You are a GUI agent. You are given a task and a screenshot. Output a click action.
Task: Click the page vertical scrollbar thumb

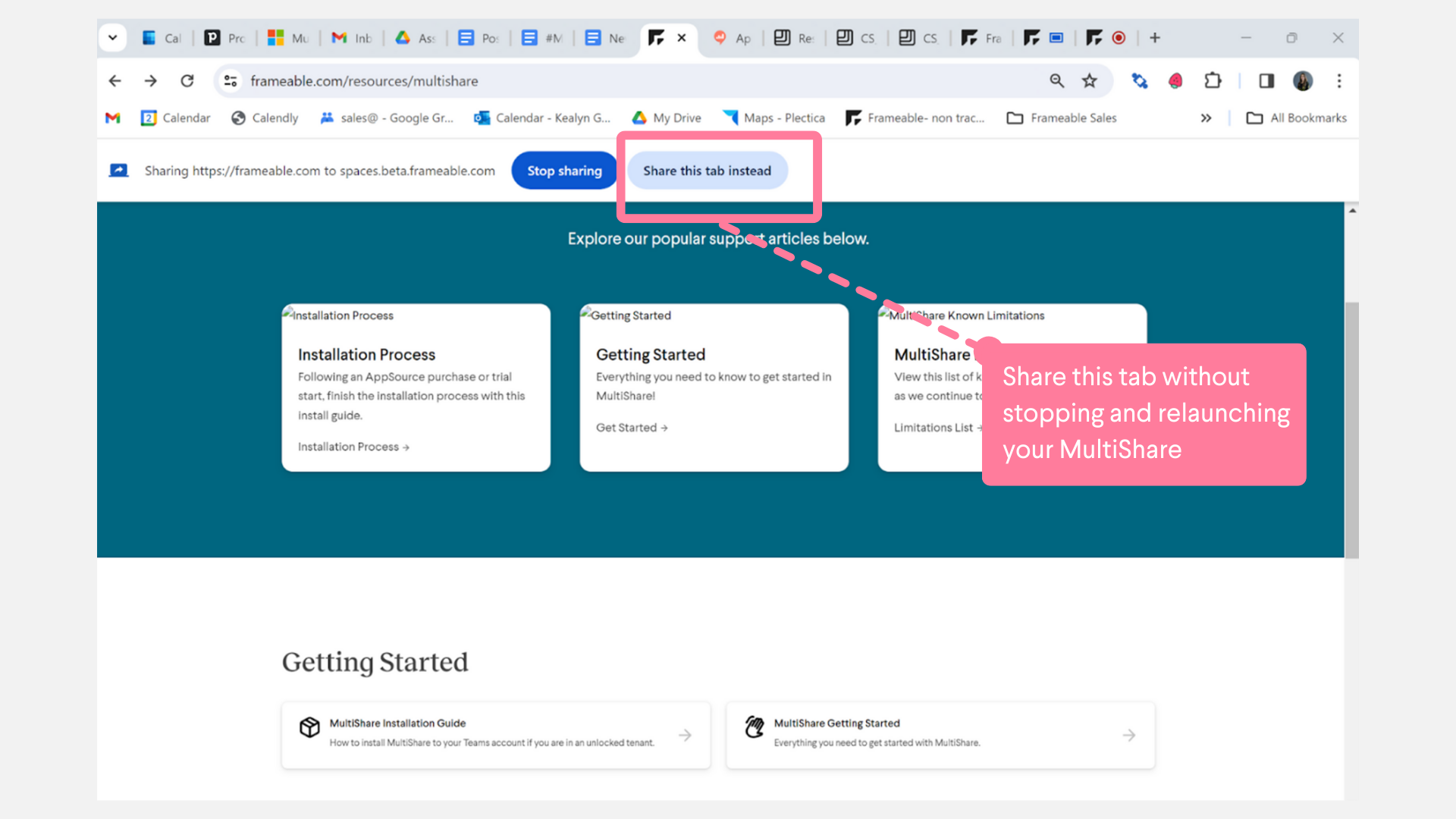(1351, 430)
